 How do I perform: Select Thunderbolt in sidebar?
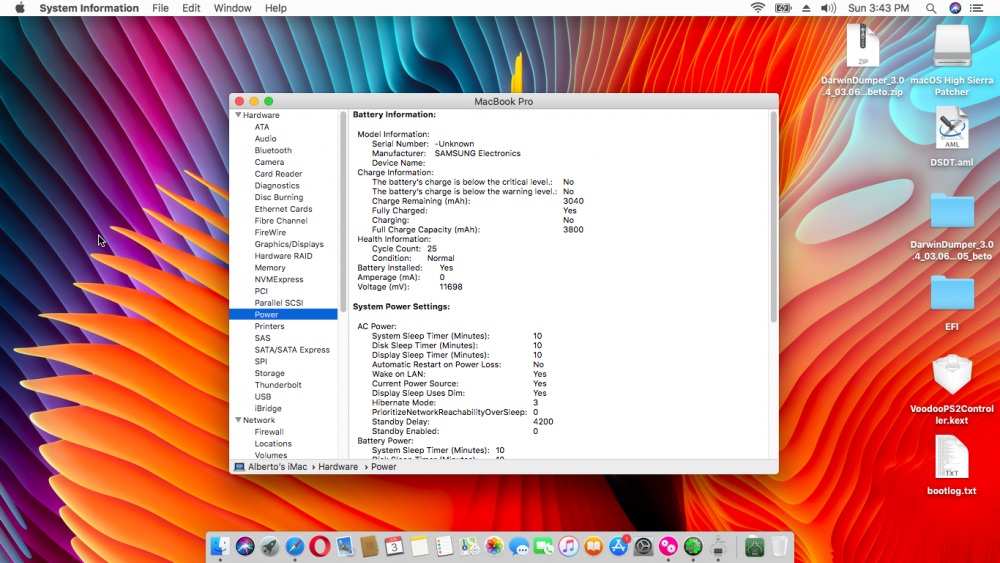(278, 385)
